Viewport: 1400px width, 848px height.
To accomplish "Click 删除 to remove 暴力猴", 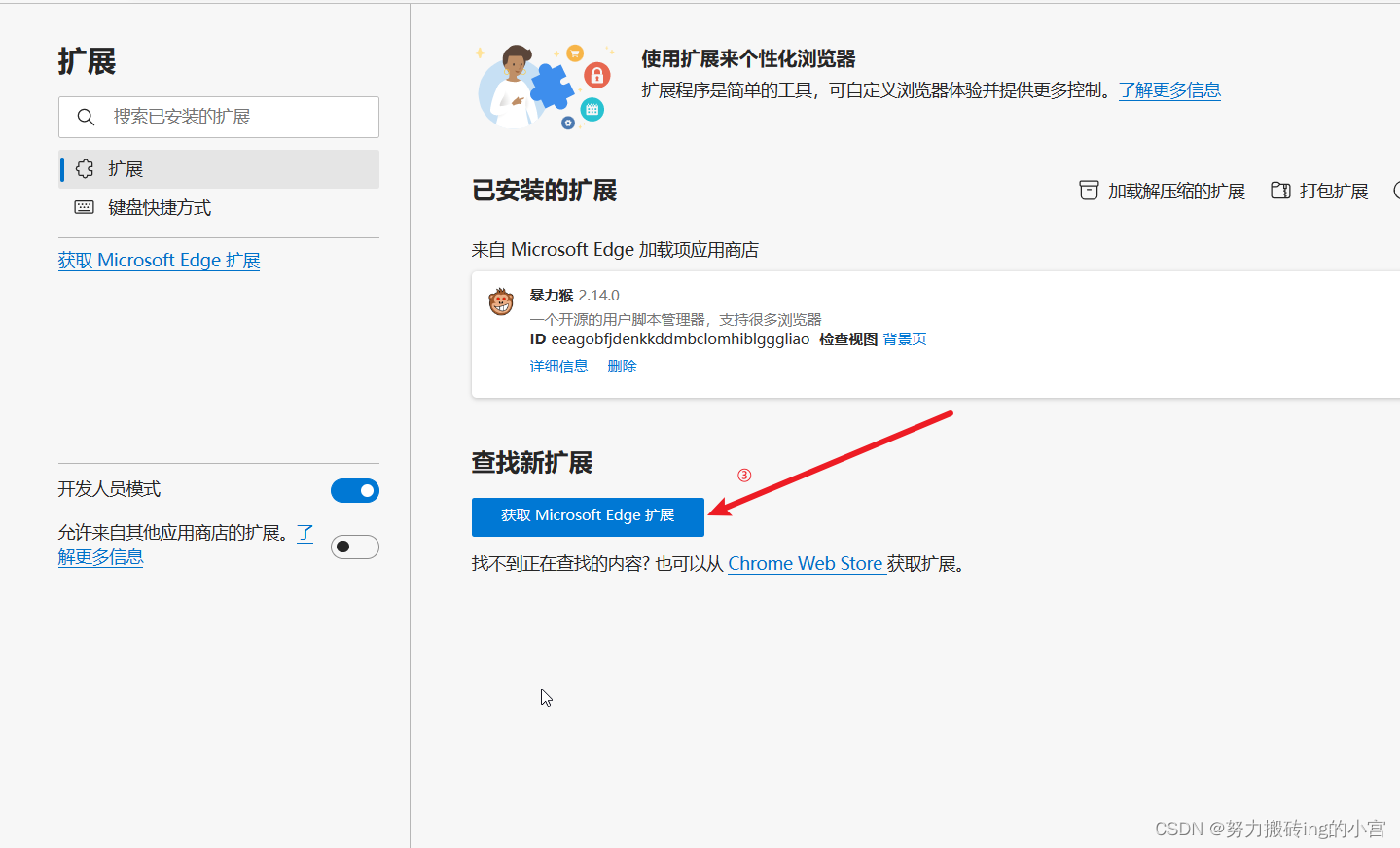I will 622,367.
